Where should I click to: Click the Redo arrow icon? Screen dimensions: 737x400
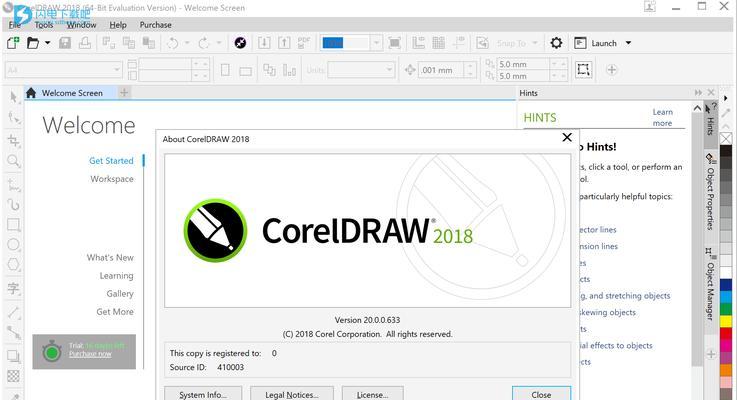click(x=204, y=43)
